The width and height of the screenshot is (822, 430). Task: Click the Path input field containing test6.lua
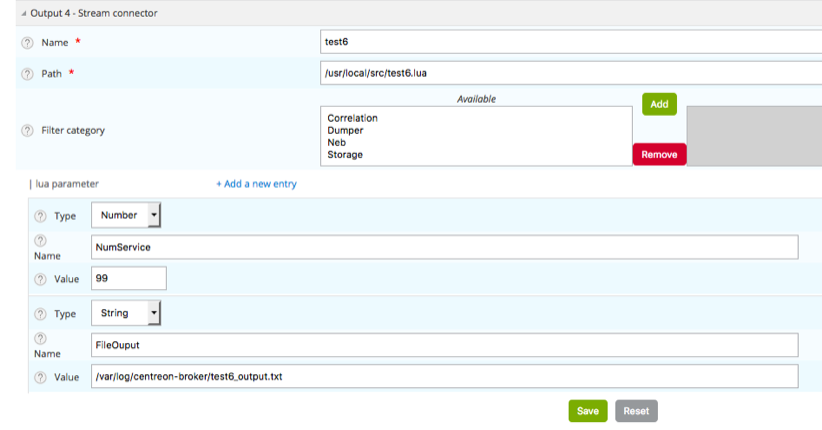click(x=570, y=73)
